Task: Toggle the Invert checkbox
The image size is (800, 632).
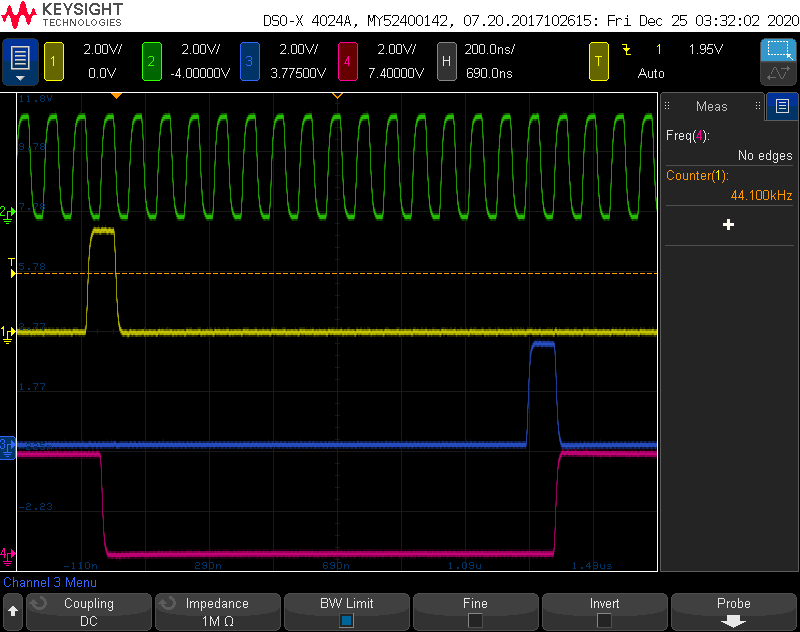Action: click(x=604, y=621)
